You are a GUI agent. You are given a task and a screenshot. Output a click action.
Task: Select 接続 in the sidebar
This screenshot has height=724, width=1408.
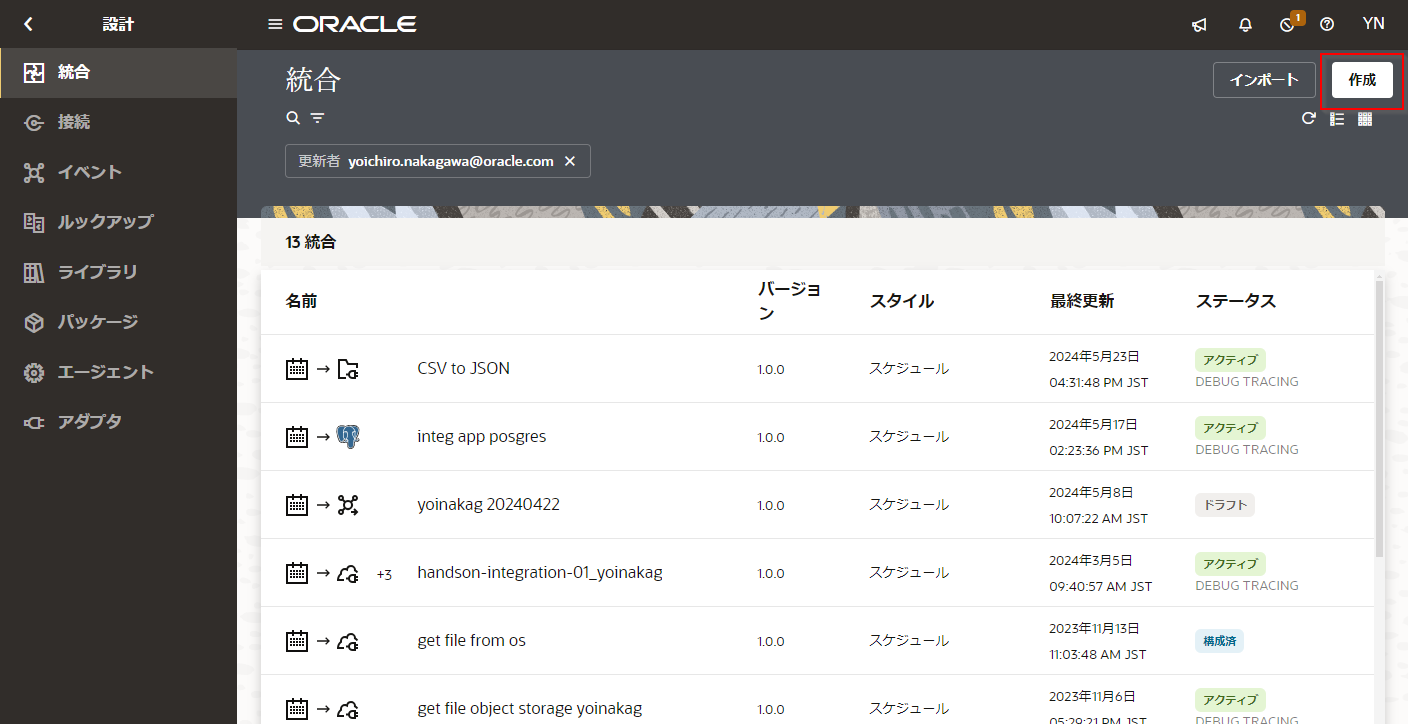pos(74,122)
